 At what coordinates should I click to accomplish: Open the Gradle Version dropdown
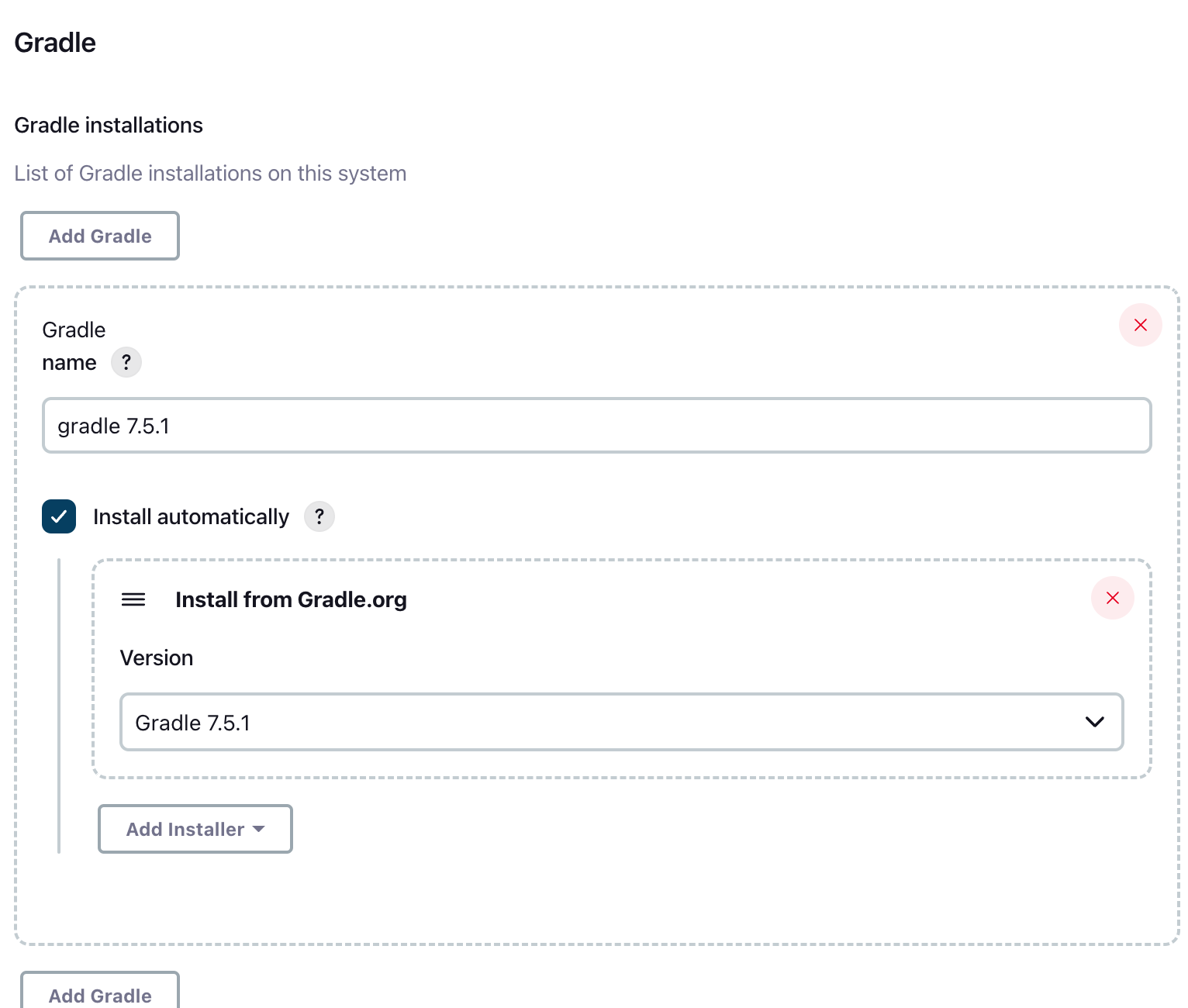pos(621,722)
